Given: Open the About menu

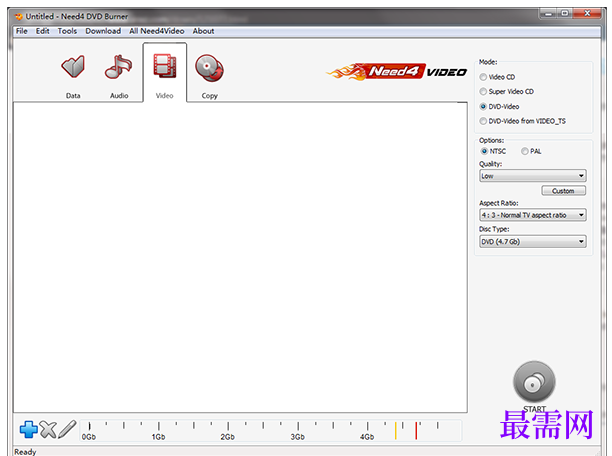Looking at the screenshot, I should (203, 31).
